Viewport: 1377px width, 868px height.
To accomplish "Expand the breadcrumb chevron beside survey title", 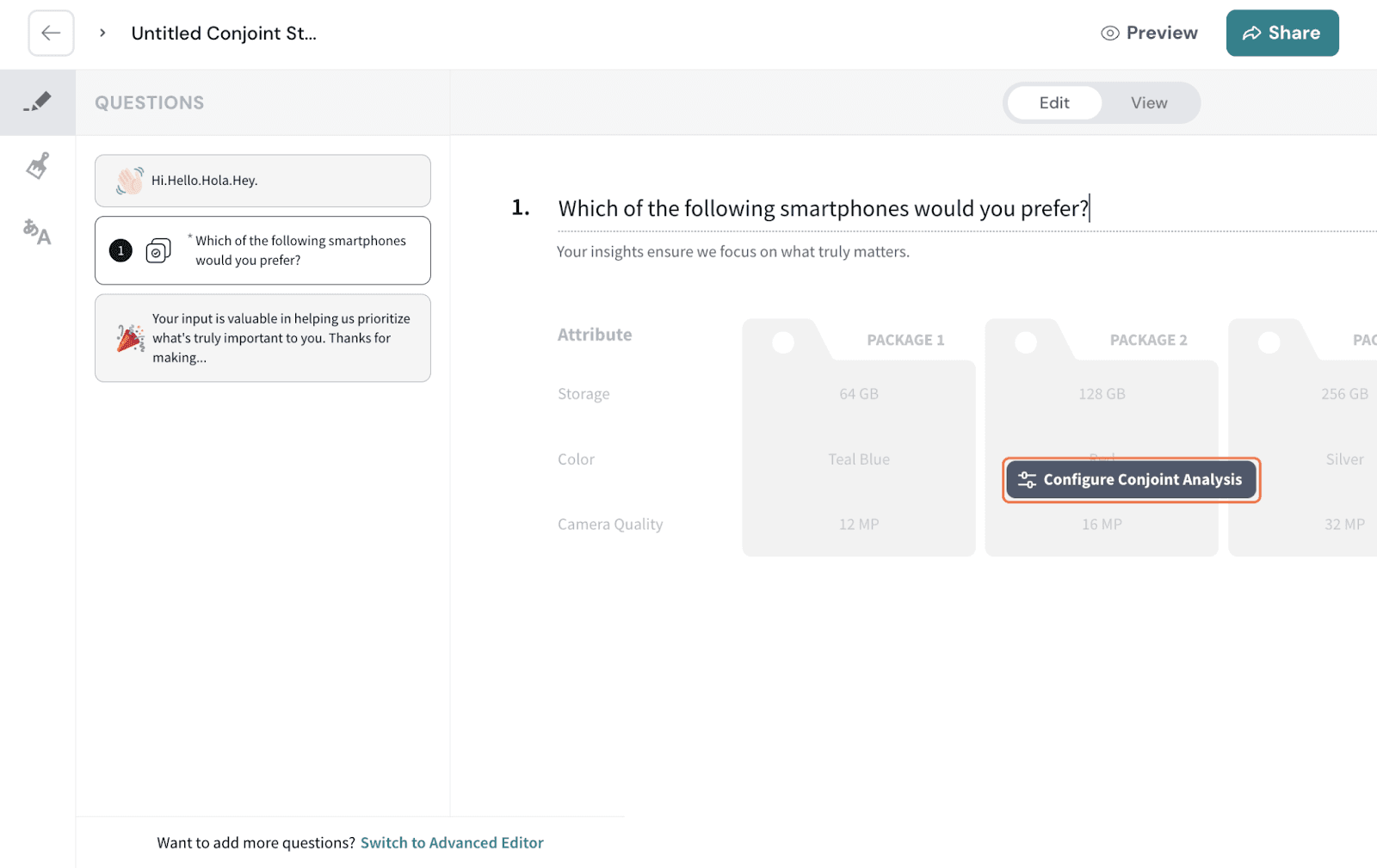I will pos(102,34).
